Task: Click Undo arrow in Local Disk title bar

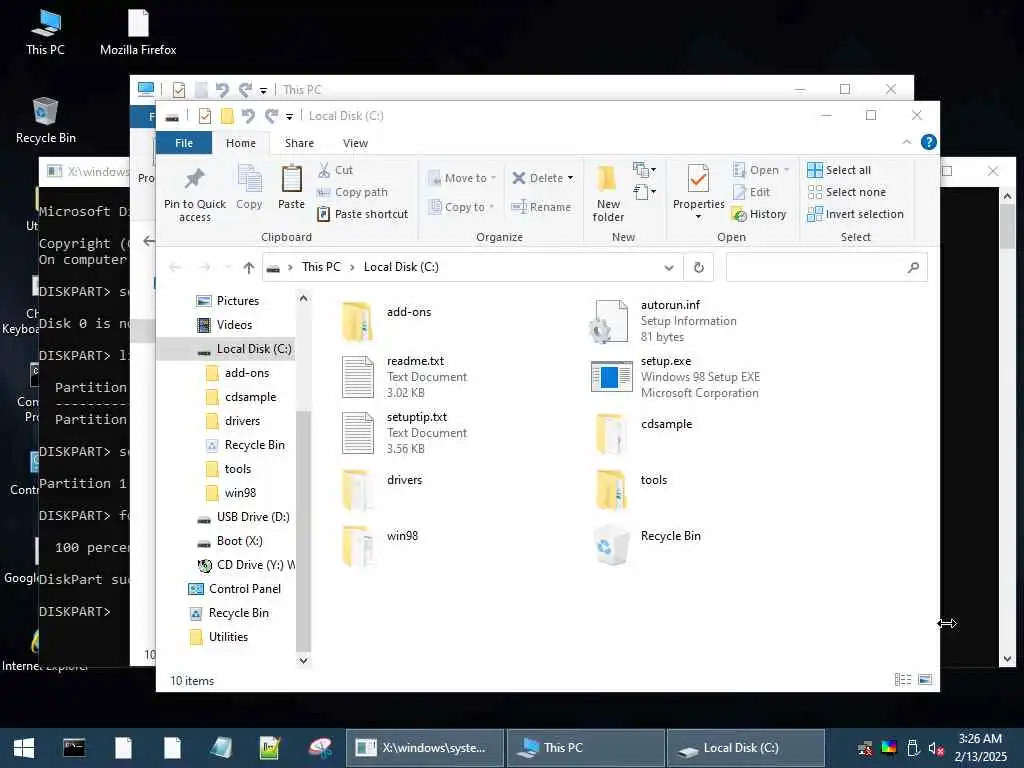Action: click(x=248, y=116)
